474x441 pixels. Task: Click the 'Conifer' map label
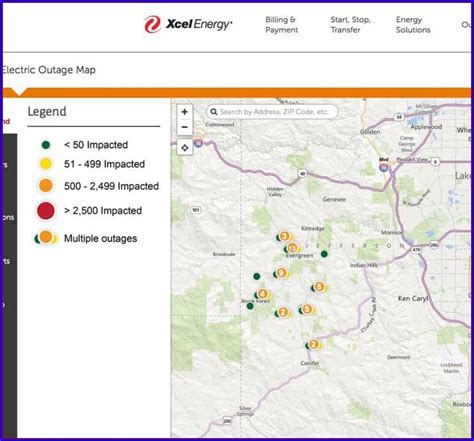310,363
